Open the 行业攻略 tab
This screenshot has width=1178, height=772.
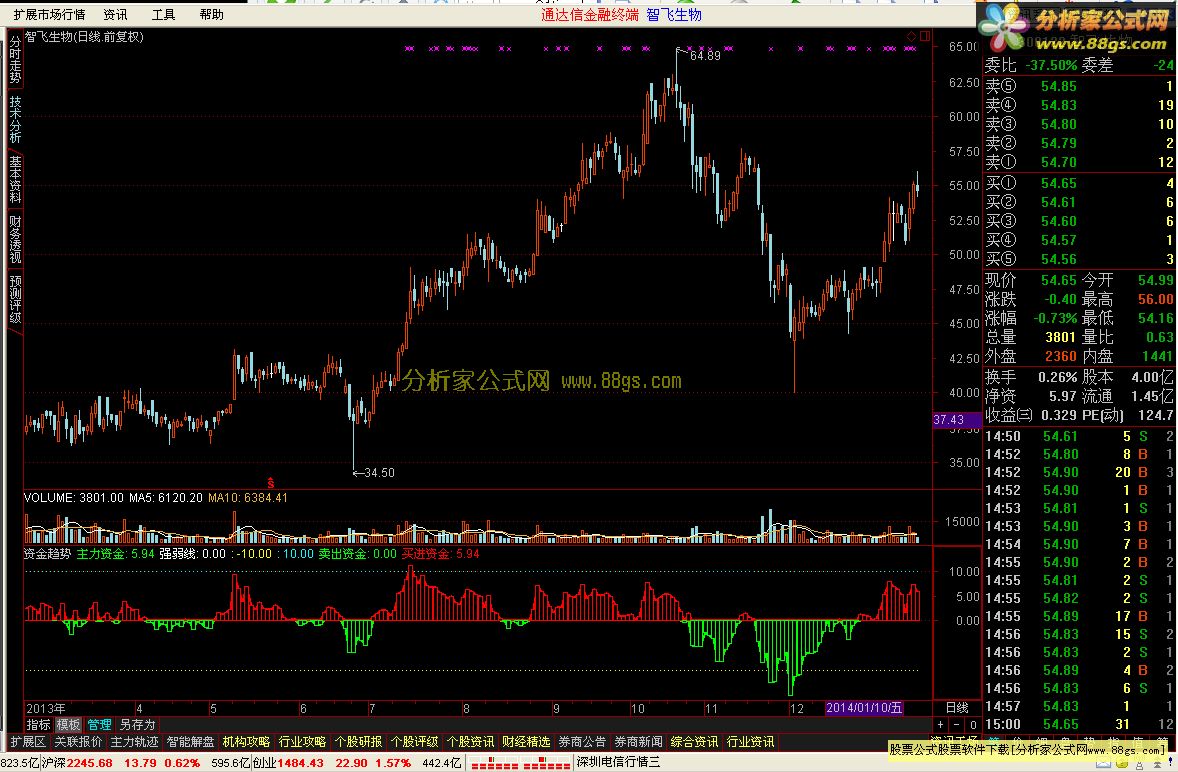tap(302, 742)
